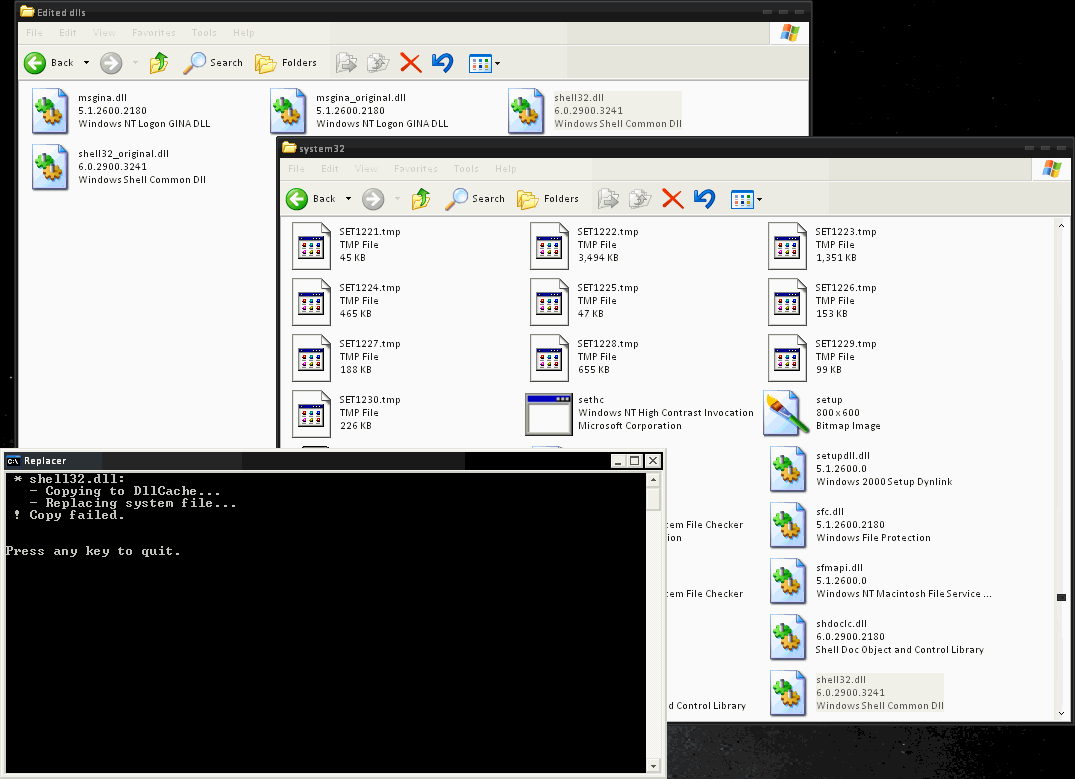The image size is (1075, 779).
Task: Select the shell32_original.dll file icon
Action: [x=50, y=167]
